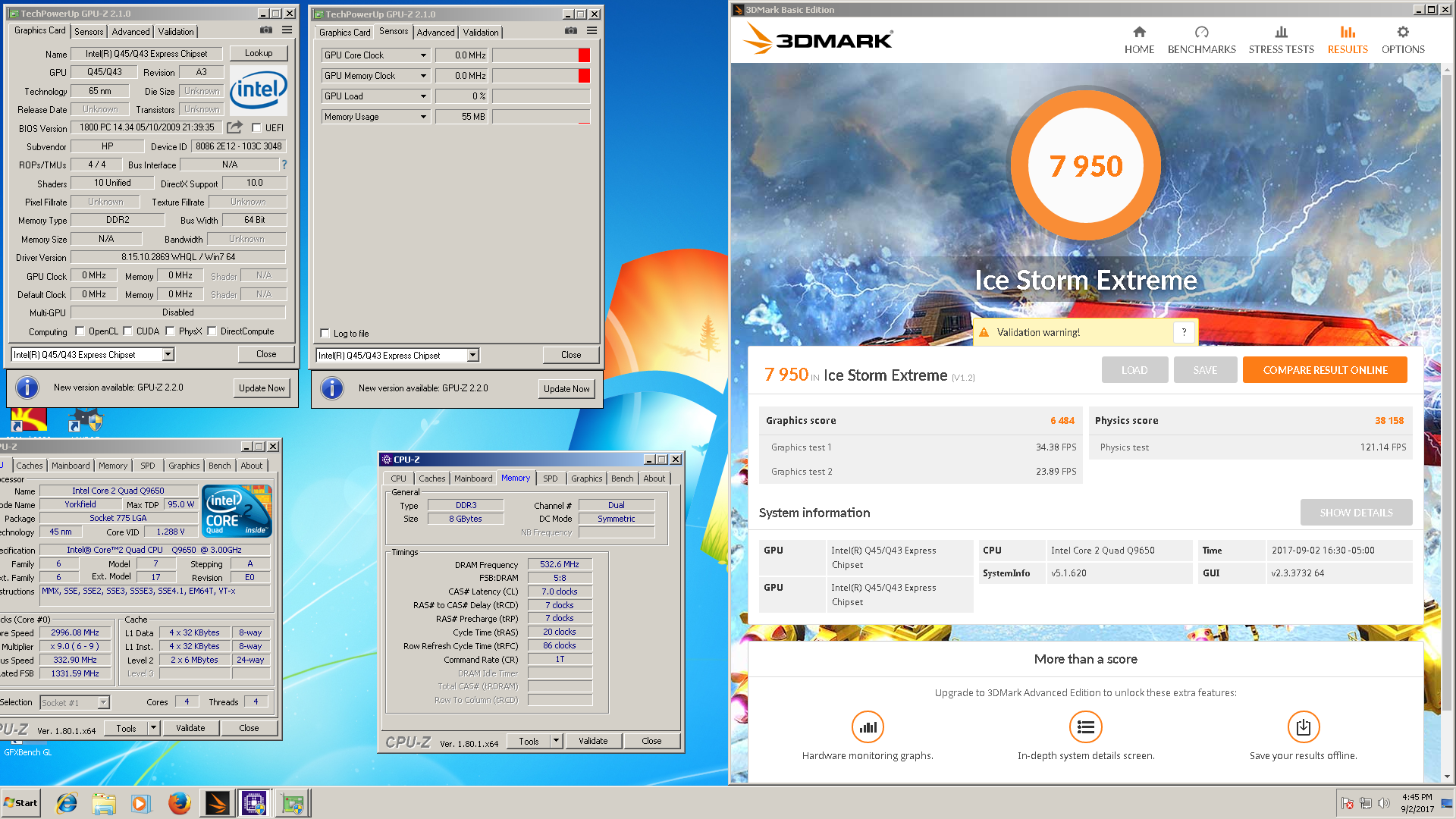Click BIOS share/export icon in GPU-Z
This screenshot has height=819, width=1456.
click(x=235, y=127)
